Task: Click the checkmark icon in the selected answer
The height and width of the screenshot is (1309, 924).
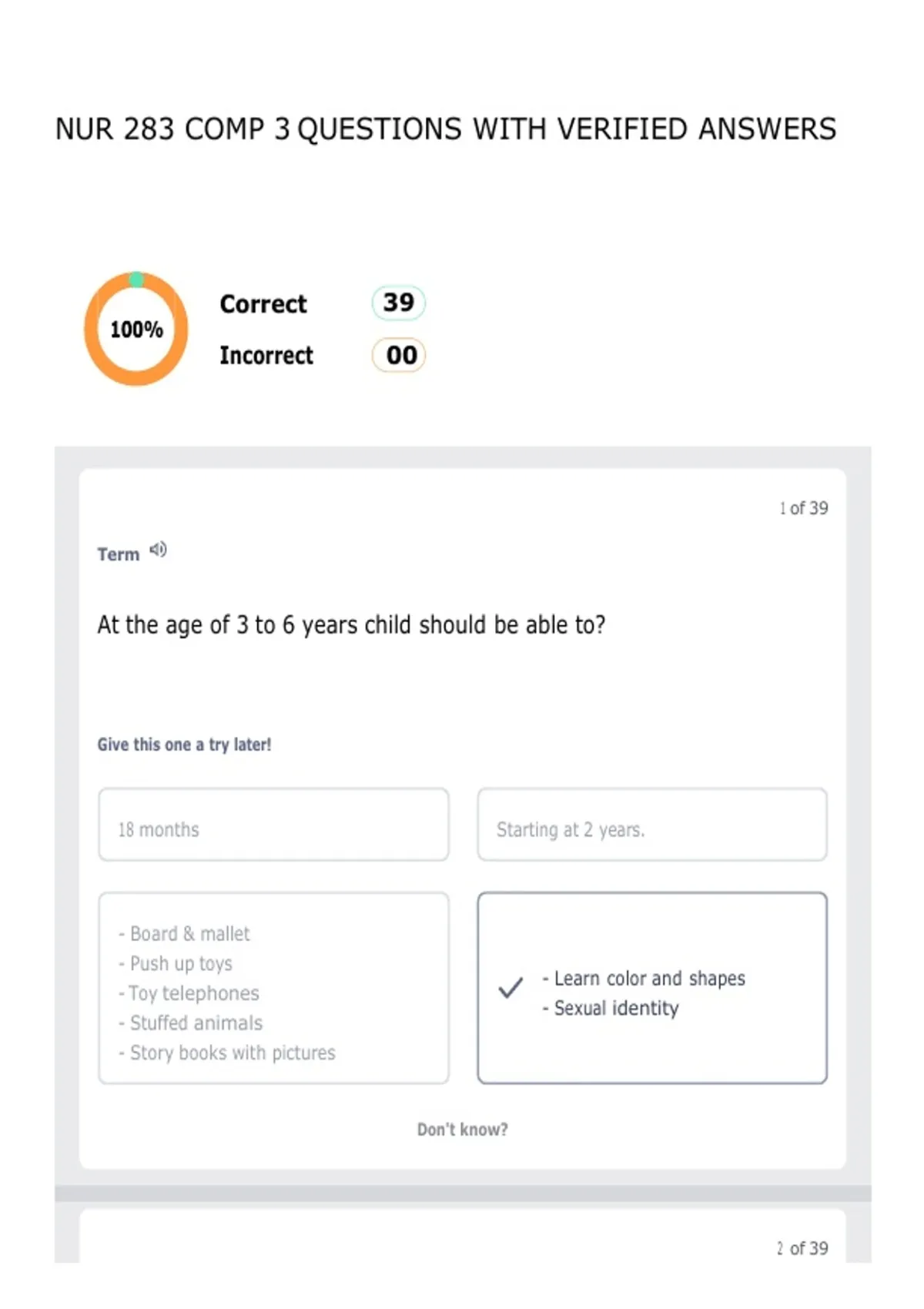Action: point(511,987)
